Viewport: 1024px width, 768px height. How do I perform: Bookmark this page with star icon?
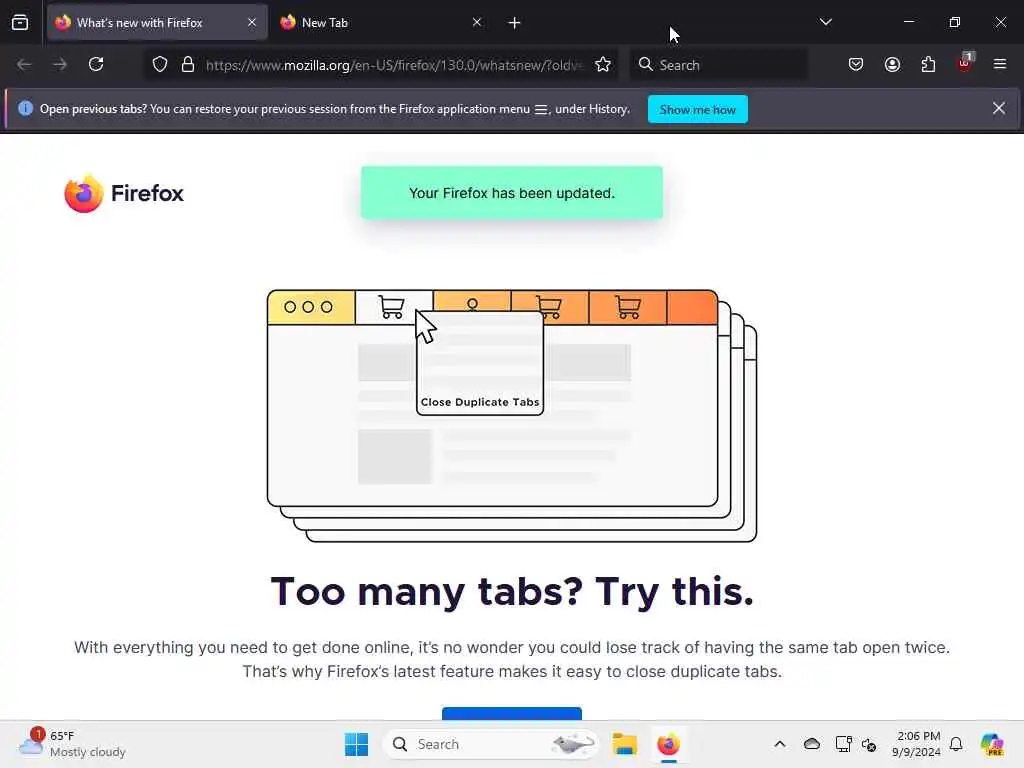tap(603, 65)
